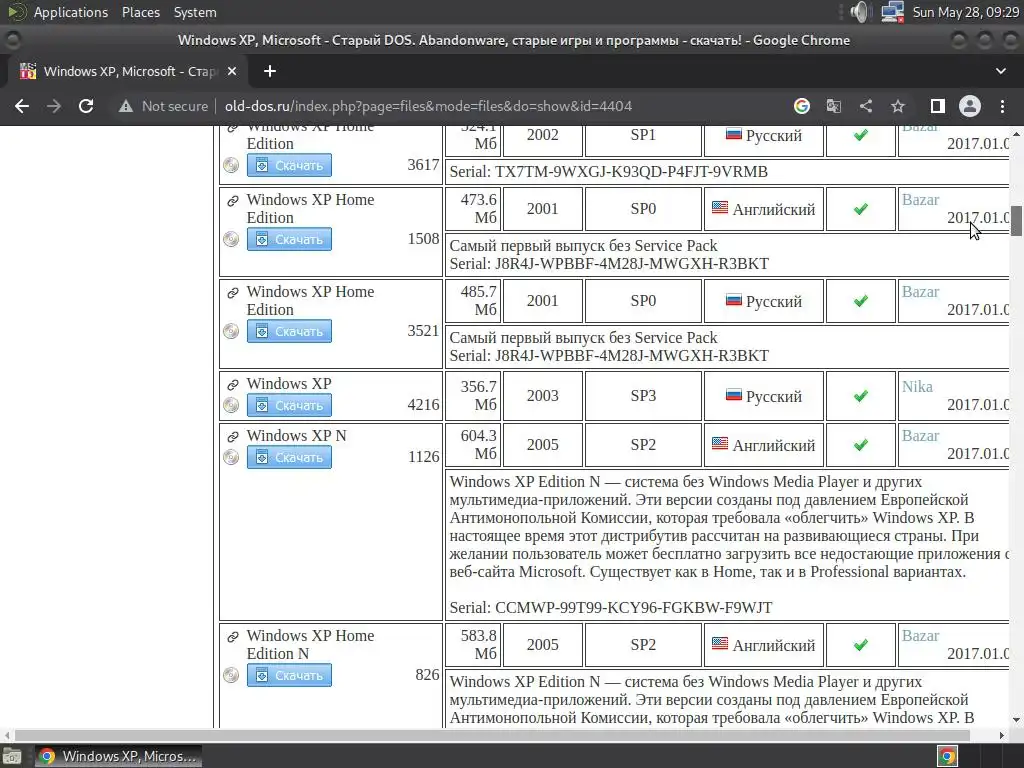Open a new tab with the plus button

tap(270, 71)
